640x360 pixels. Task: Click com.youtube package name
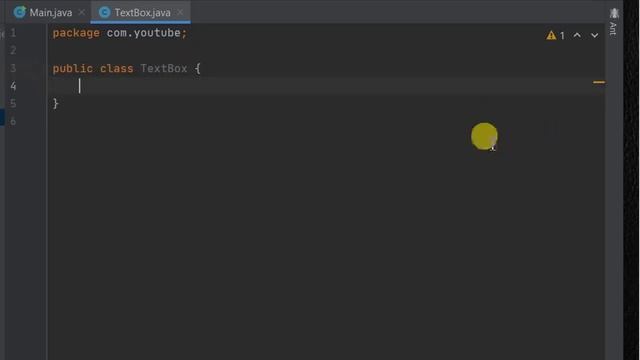pyautogui.click(x=144, y=33)
